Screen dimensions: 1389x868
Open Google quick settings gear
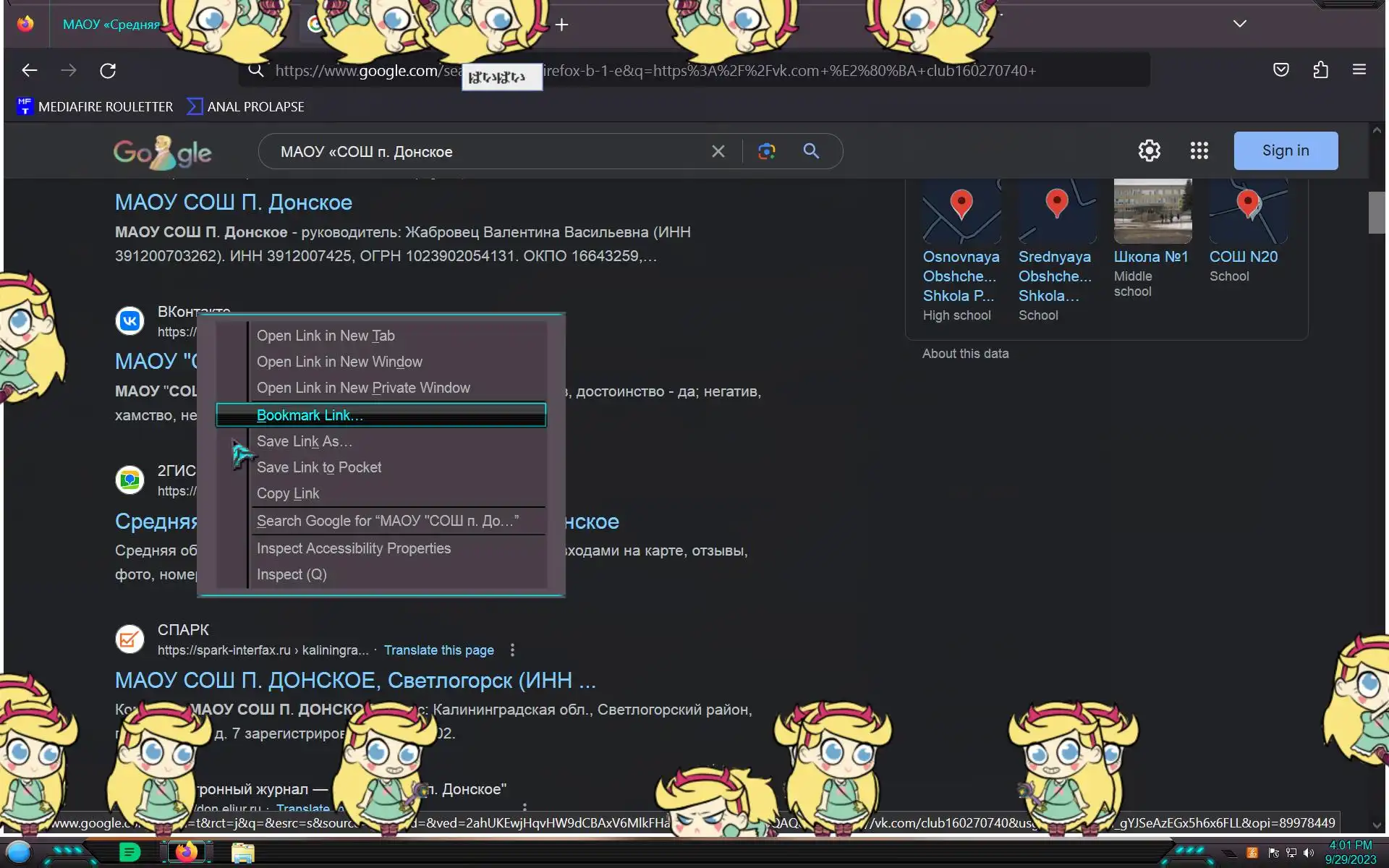point(1149,150)
